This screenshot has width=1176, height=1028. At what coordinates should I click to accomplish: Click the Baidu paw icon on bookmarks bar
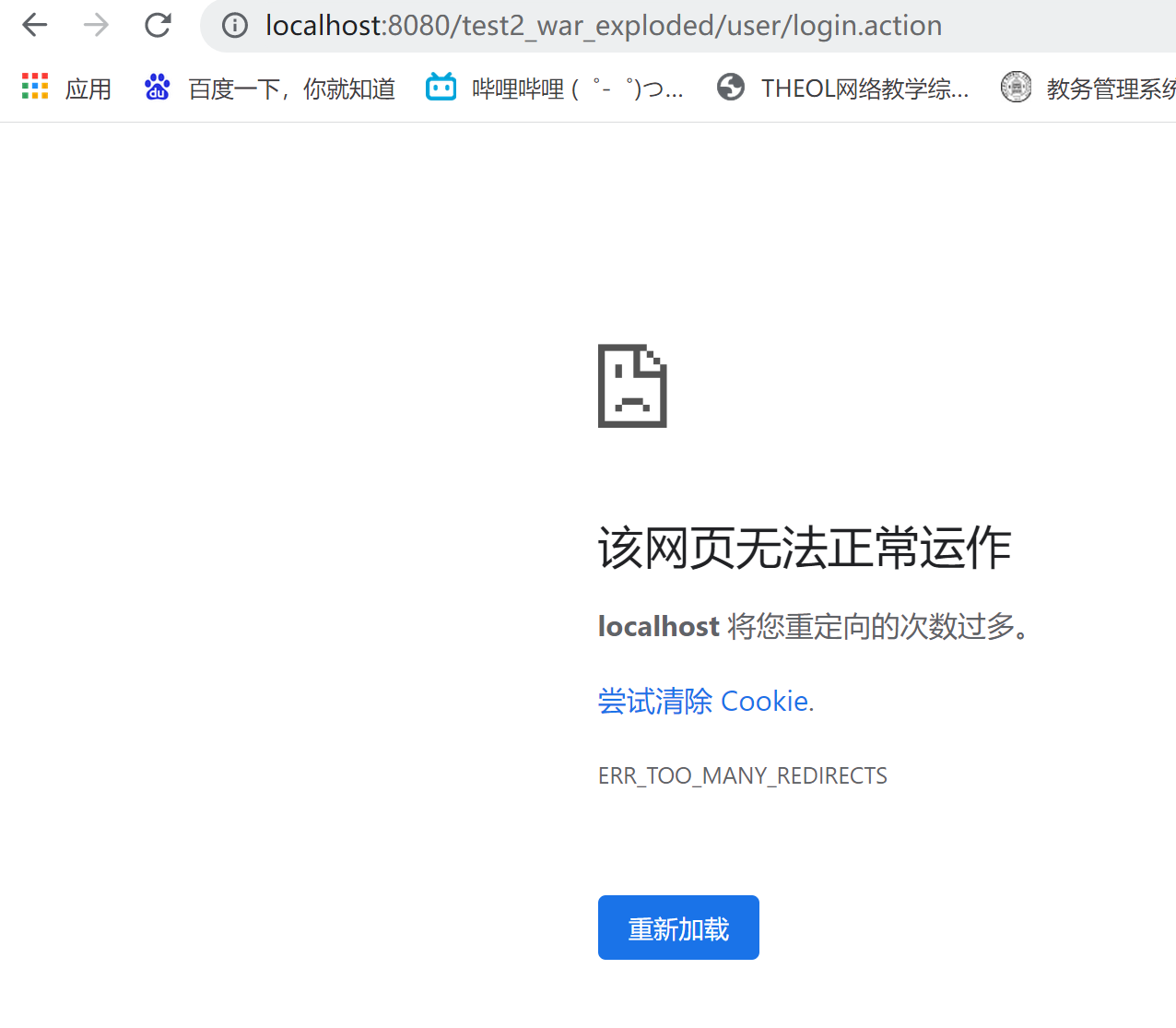[x=157, y=86]
